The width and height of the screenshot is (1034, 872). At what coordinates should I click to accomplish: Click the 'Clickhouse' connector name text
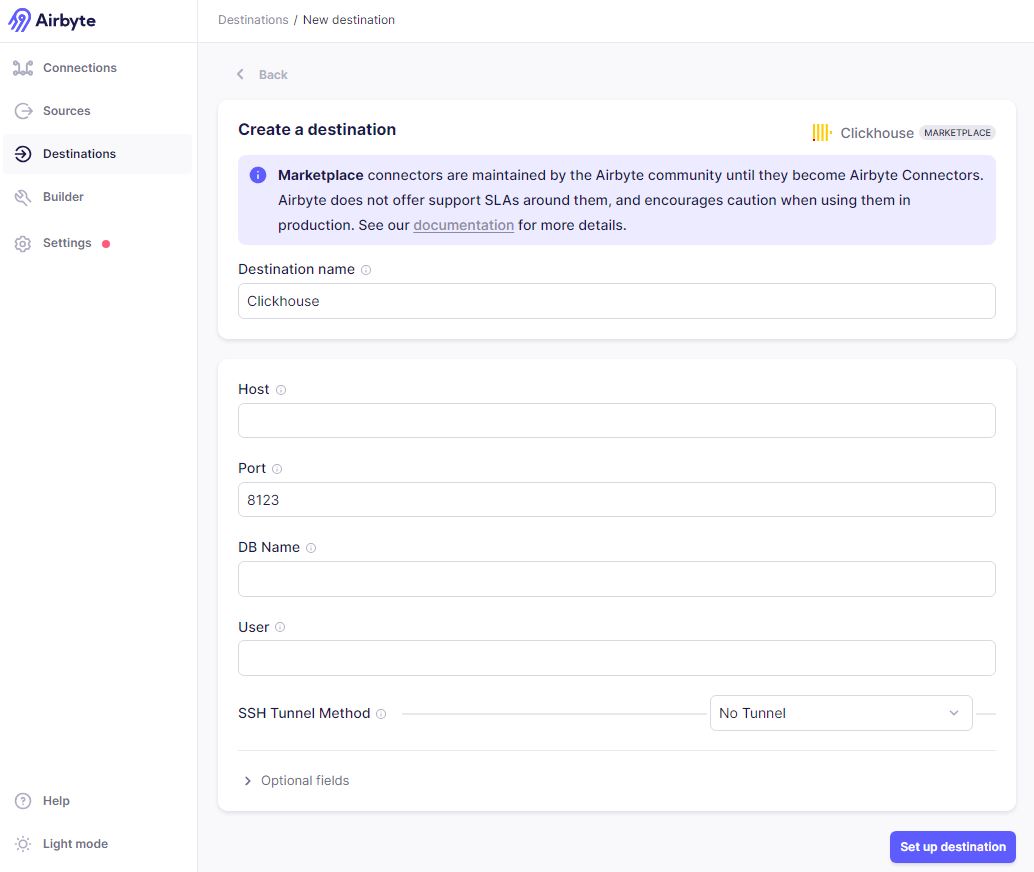tap(877, 133)
